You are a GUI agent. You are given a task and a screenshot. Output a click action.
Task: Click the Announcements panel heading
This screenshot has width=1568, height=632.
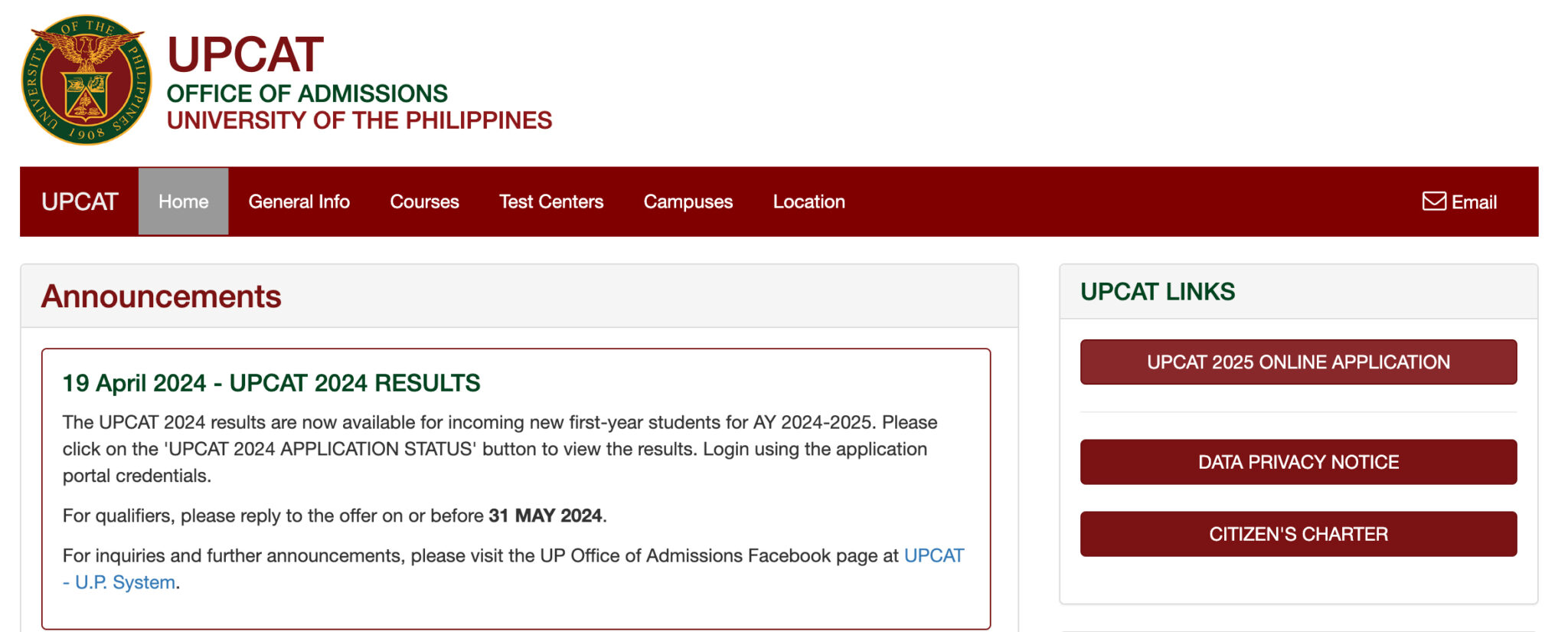click(x=162, y=296)
